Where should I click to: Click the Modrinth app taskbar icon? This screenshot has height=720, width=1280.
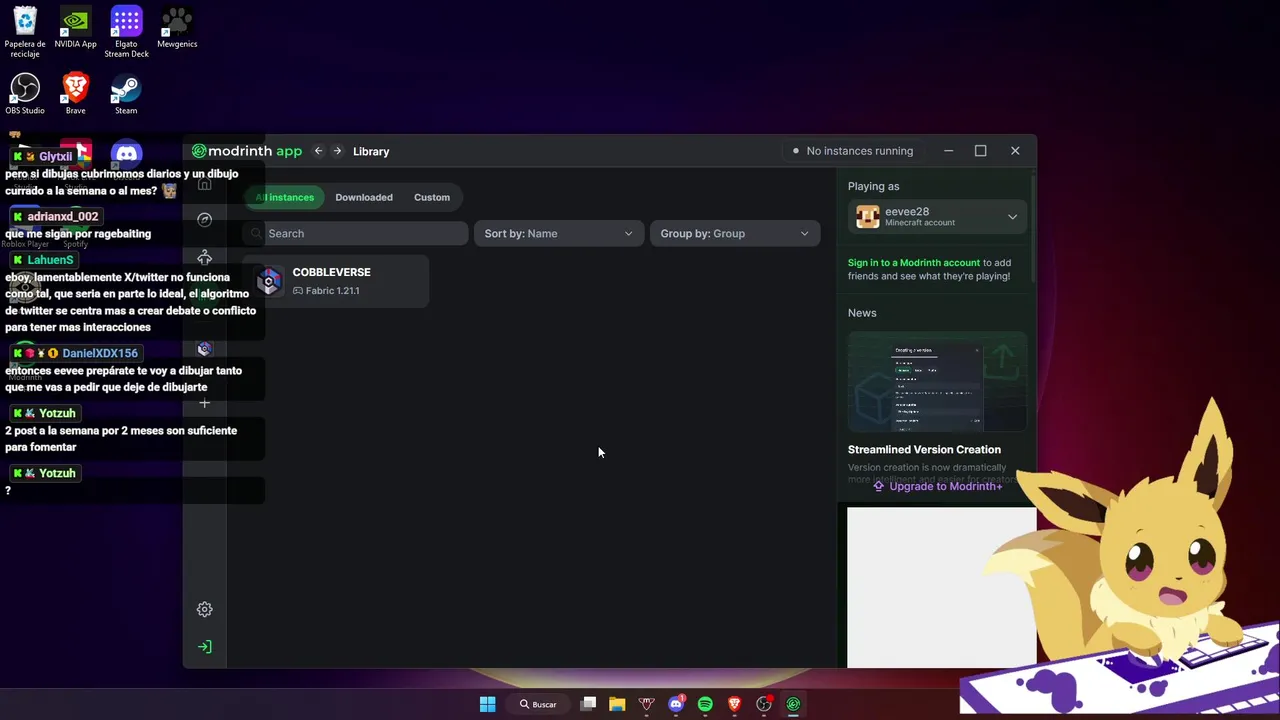tap(793, 704)
